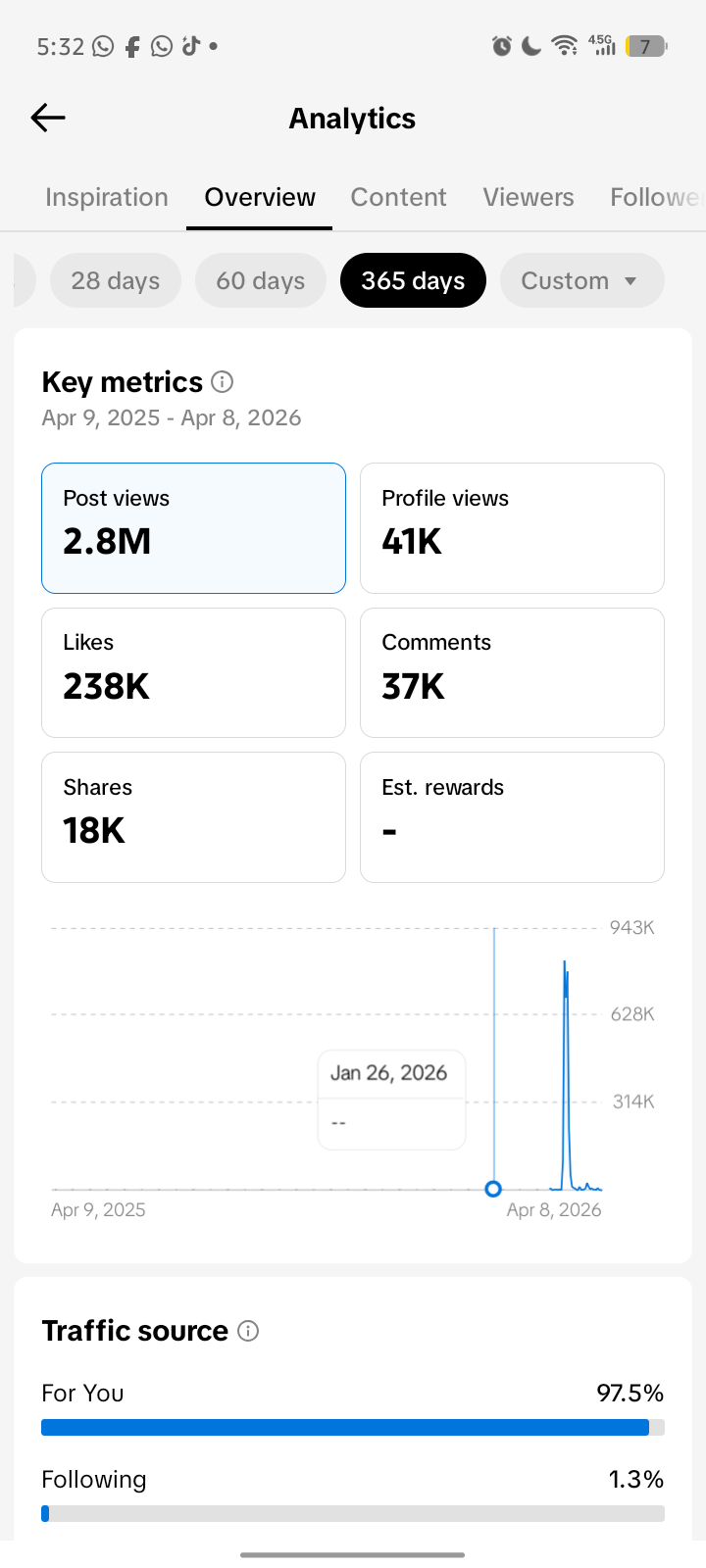
Task: Select the 60 days range
Action: (261, 280)
